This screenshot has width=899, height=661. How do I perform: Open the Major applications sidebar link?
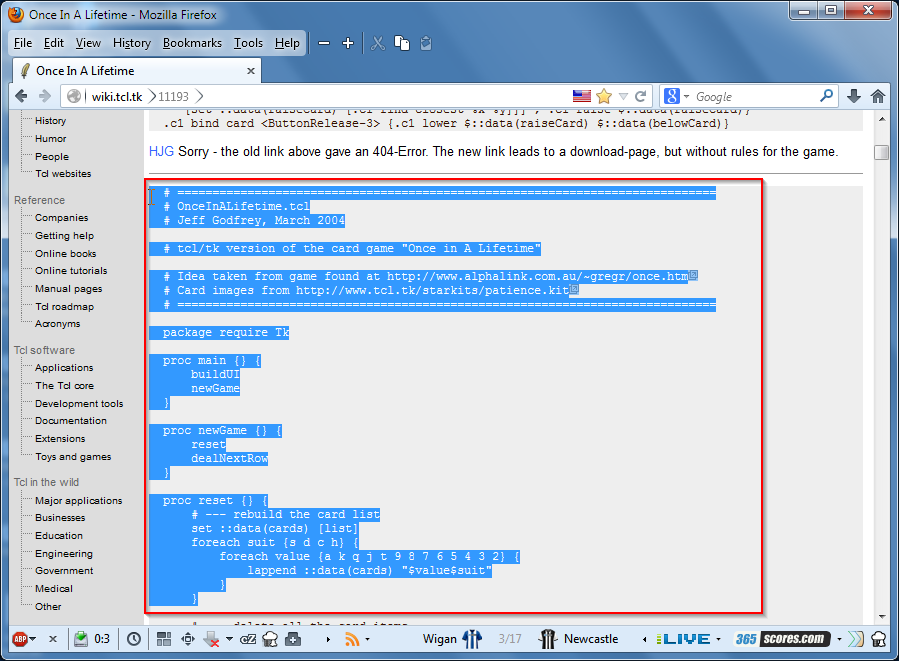(x=79, y=500)
